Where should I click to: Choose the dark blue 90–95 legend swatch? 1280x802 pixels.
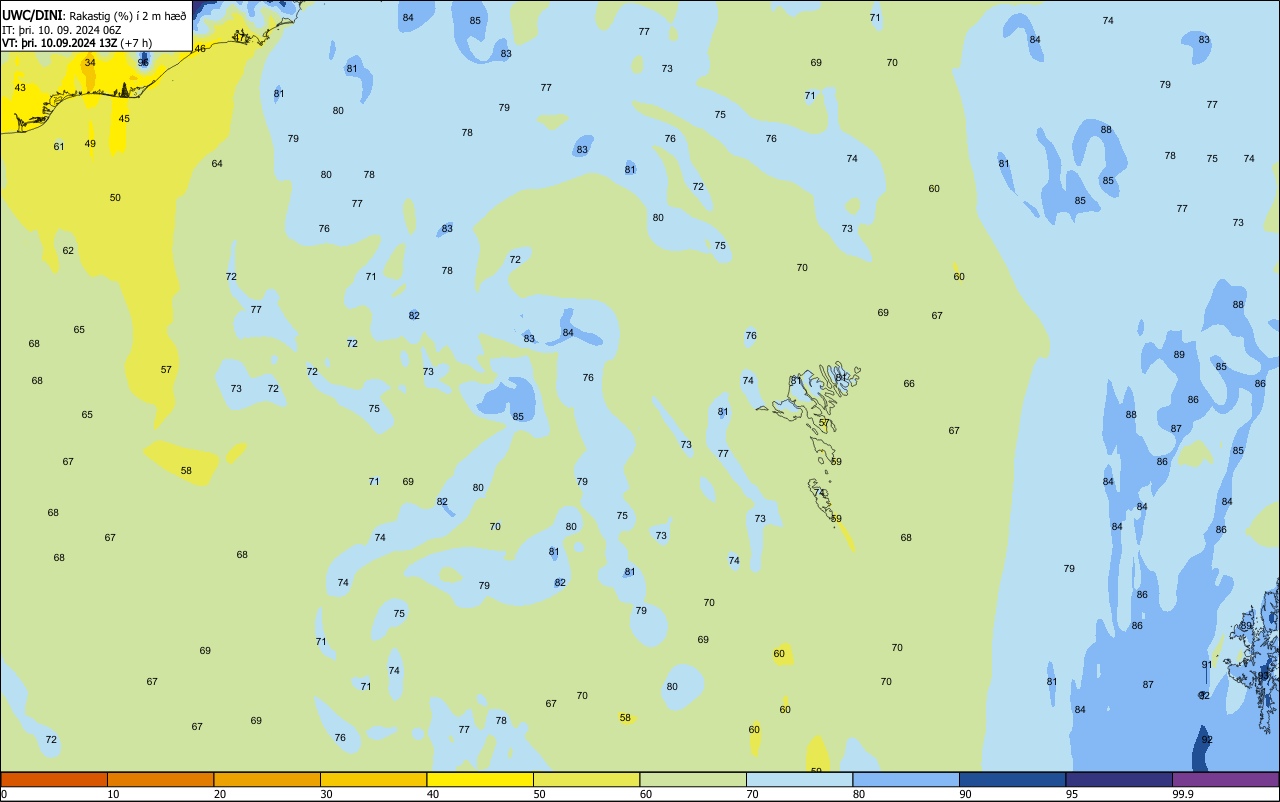pos(1012,779)
